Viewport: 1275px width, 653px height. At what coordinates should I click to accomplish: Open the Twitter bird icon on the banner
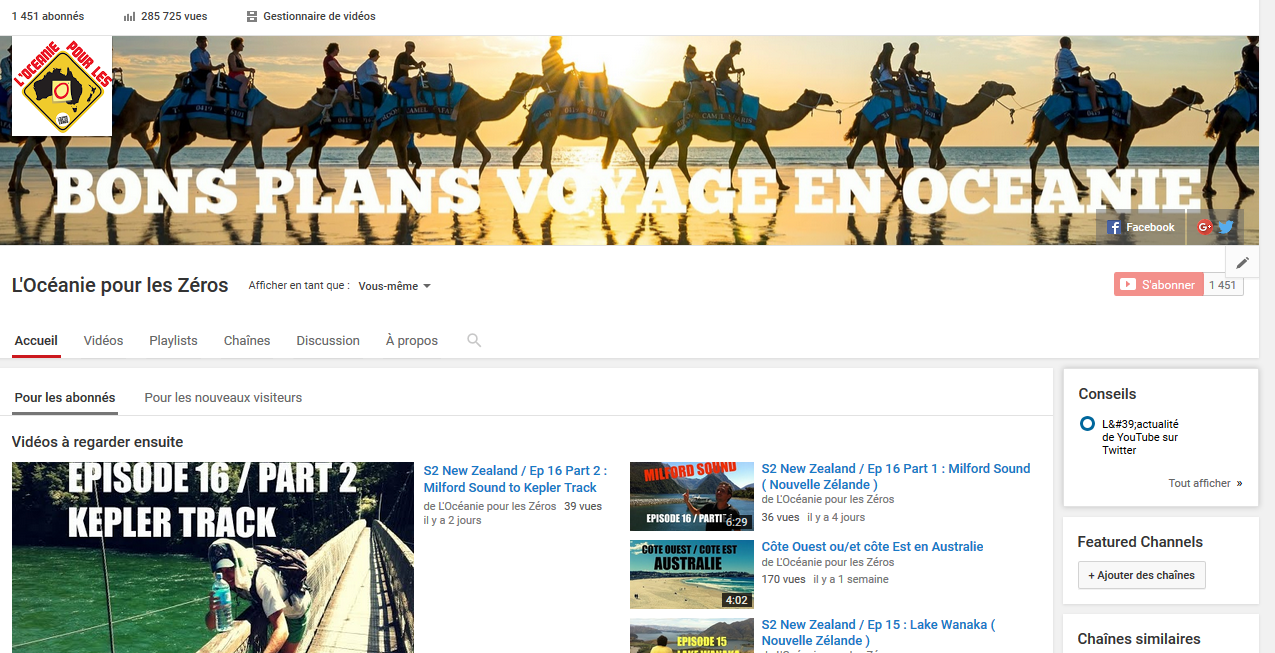coord(1225,227)
